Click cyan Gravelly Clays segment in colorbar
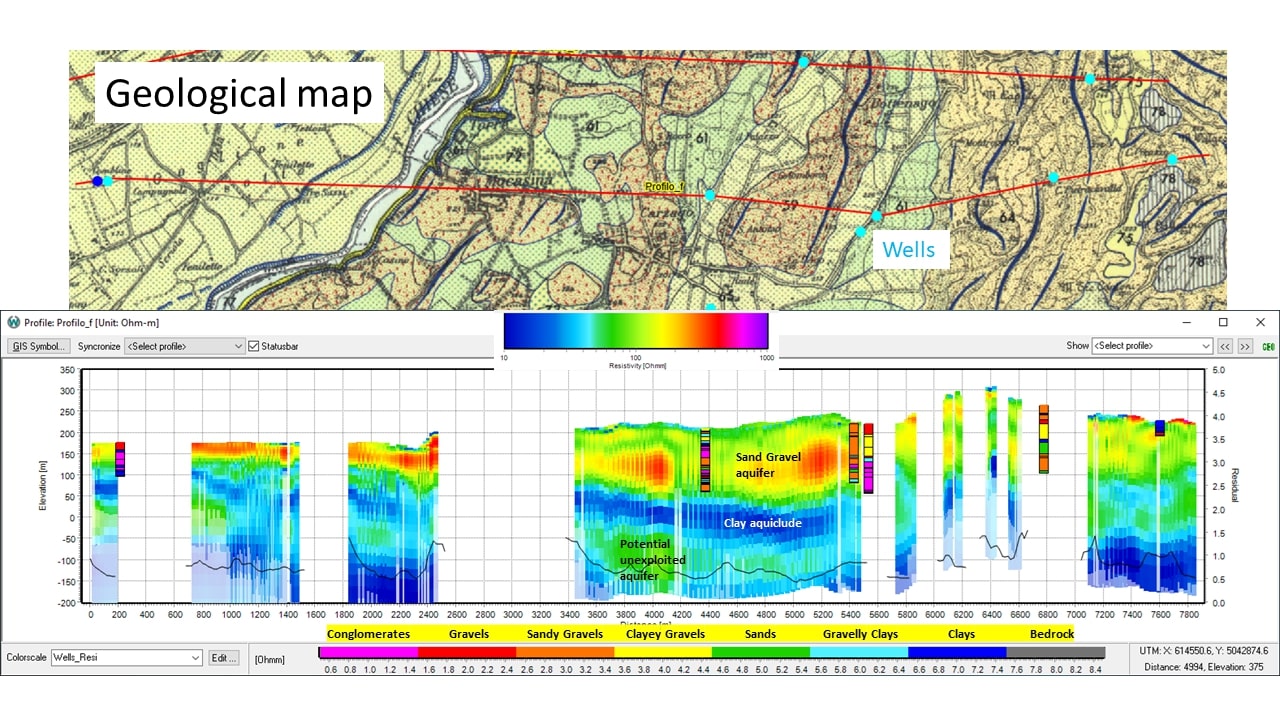The height and width of the screenshot is (720, 1280). (859, 652)
